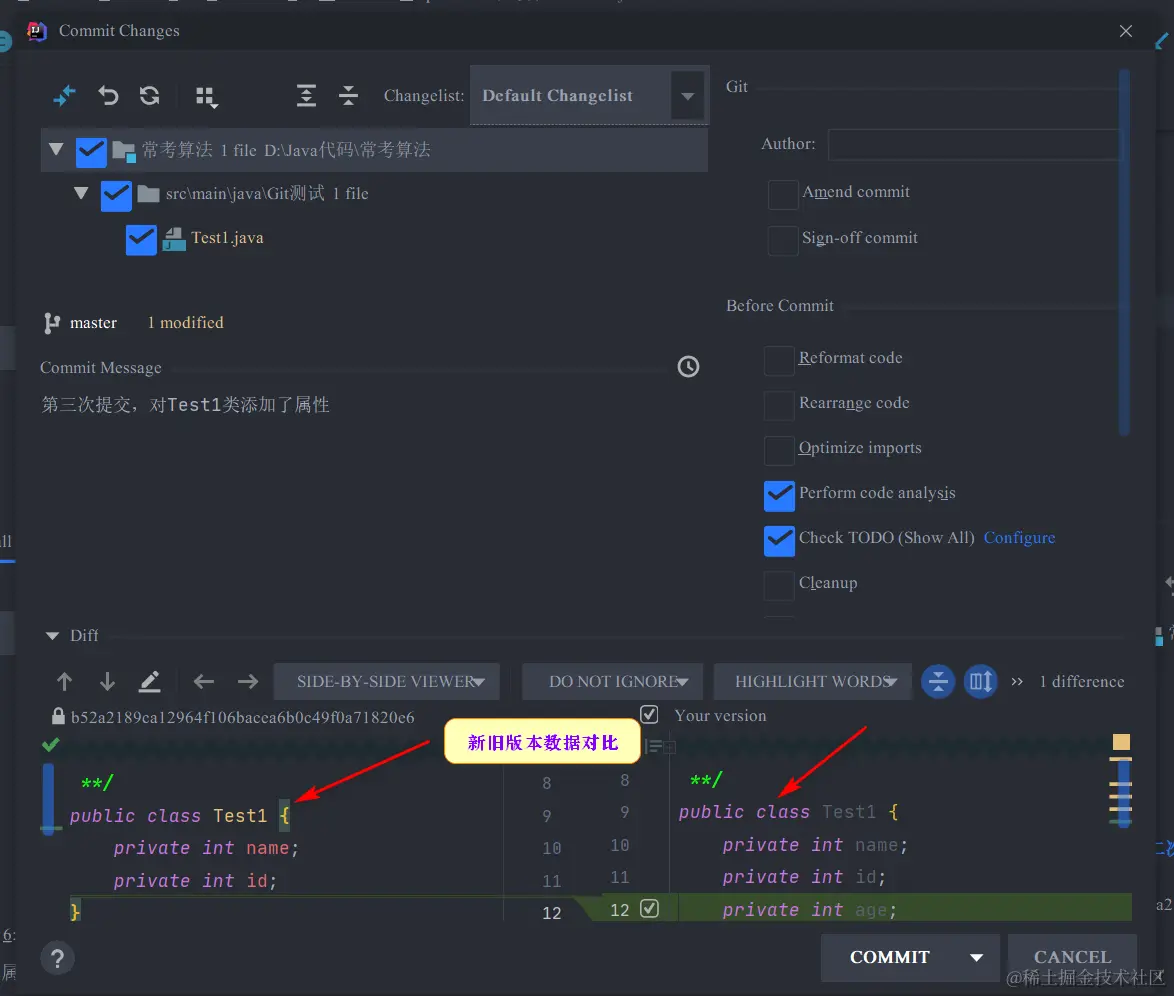Enable Optimize imports checkbox
The width and height of the screenshot is (1174, 996).
pyautogui.click(x=779, y=450)
